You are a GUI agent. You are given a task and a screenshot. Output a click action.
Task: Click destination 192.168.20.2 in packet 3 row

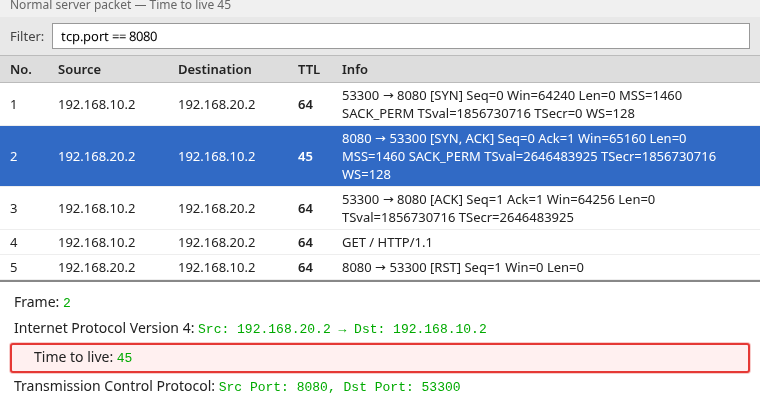click(x=217, y=208)
